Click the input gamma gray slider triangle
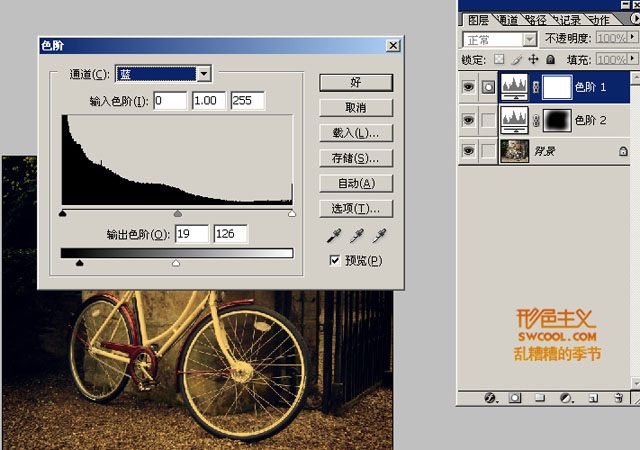 click(178, 213)
